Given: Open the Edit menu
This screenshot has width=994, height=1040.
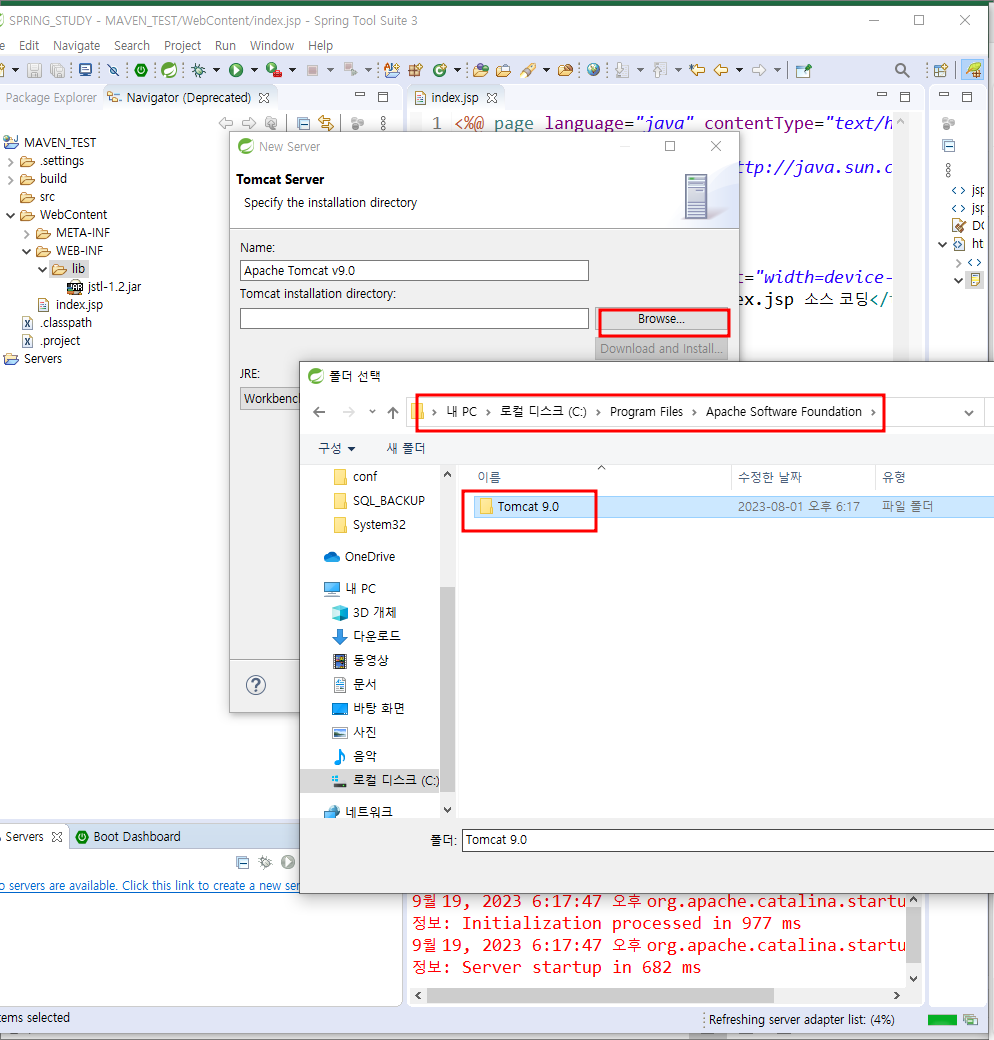Looking at the screenshot, I should point(29,46).
